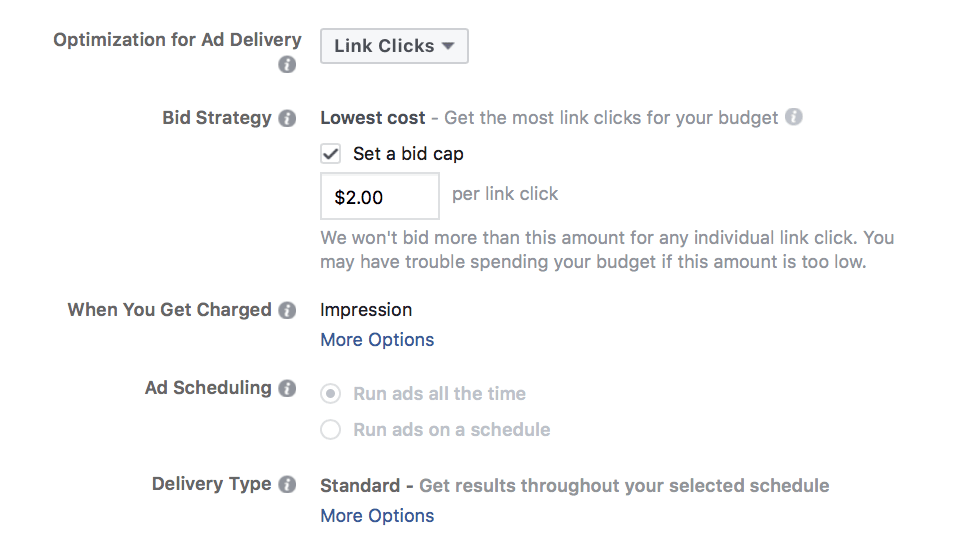Screen dimensions: 964x556
Task: Click info icon under Optimization for Ad Delivery
Action: (287, 65)
